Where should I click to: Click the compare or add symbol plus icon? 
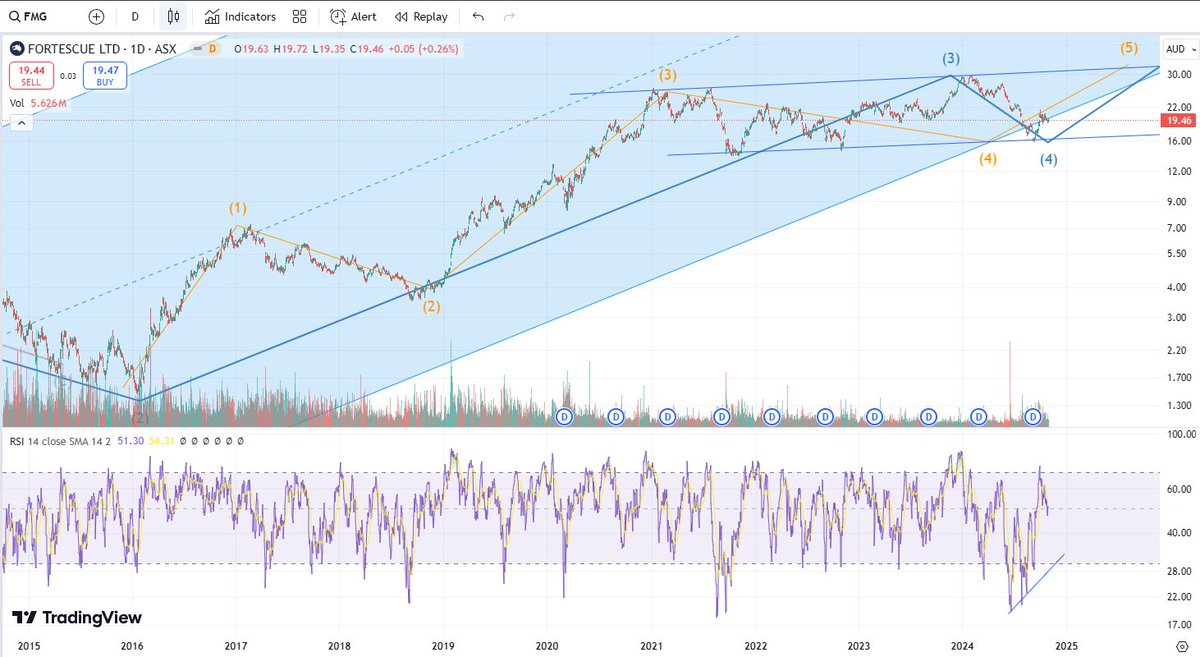coord(96,16)
